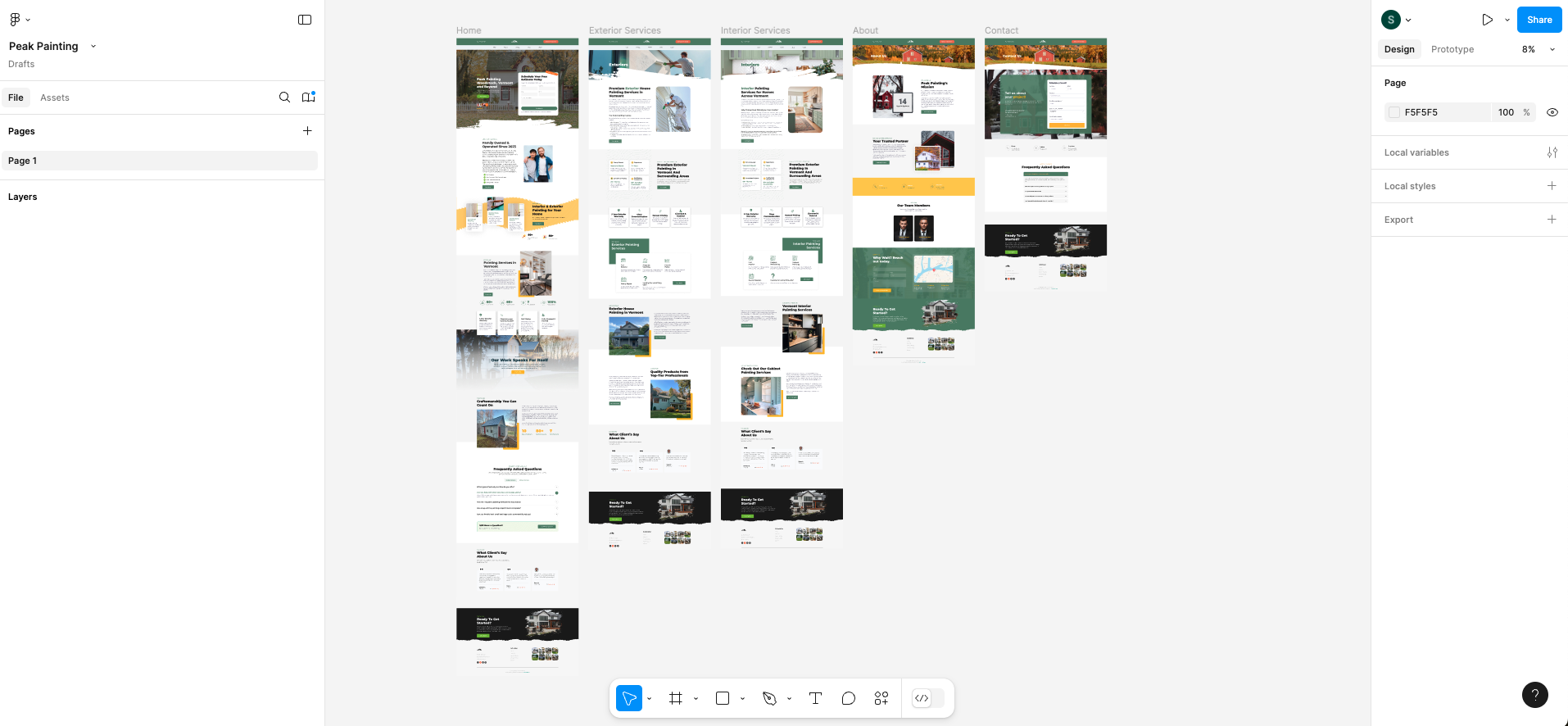Select the Exterior Services frame label
Image resolution: width=1568 pixels, height=726 pixels.
pos(624,30)
